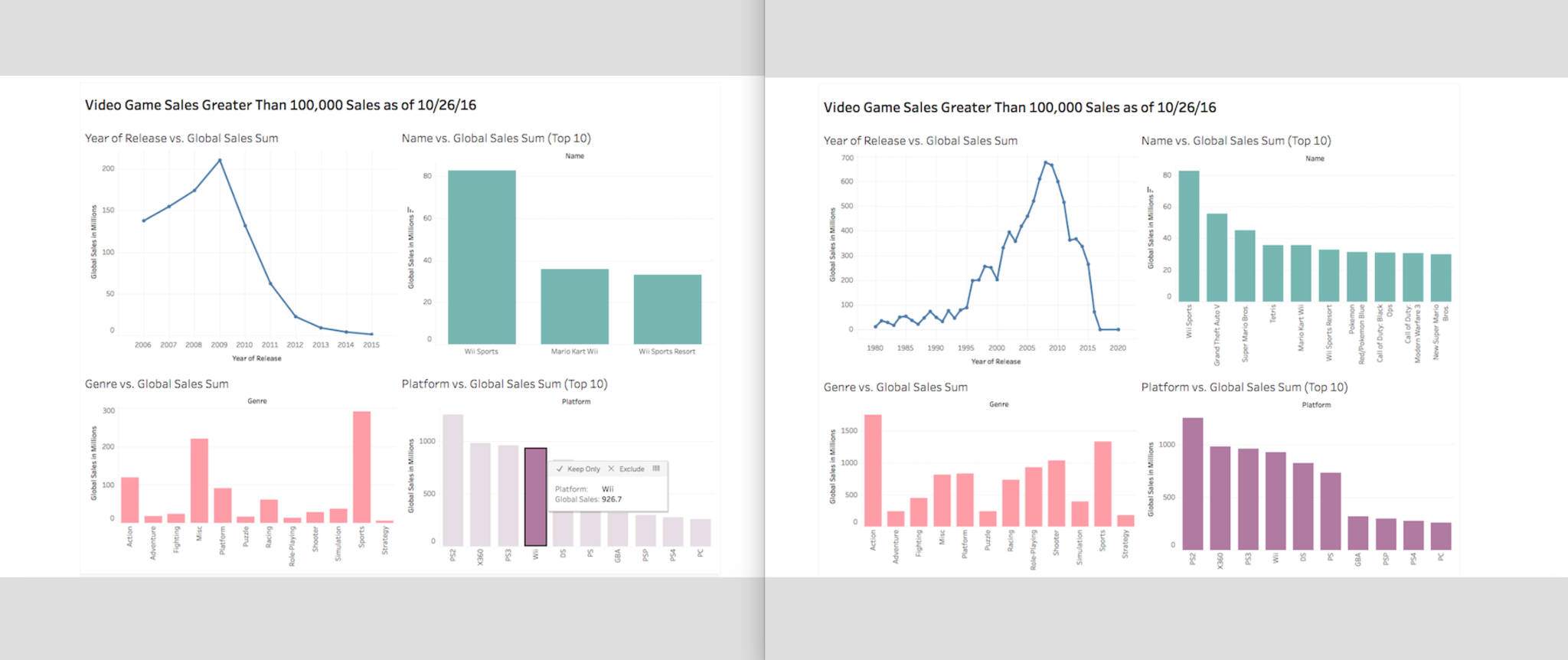The height and width of the screenshot is (660, 1568).
Task: Click sort icon on right dashboard Name chart axis
Action: point(1150,189)
